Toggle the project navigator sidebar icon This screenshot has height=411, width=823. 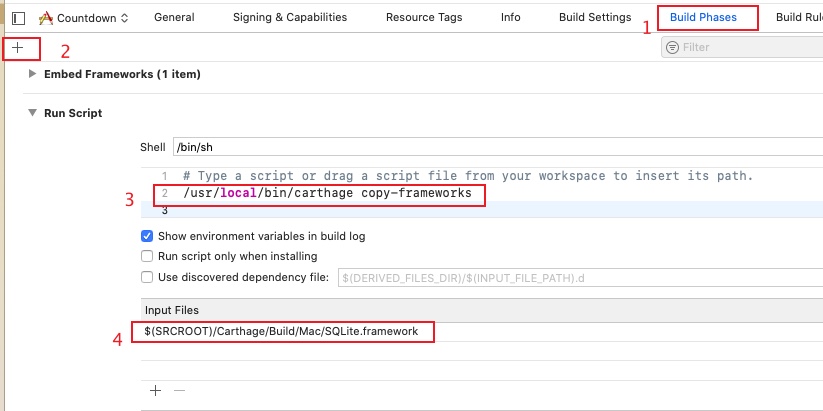click(18, 18)
